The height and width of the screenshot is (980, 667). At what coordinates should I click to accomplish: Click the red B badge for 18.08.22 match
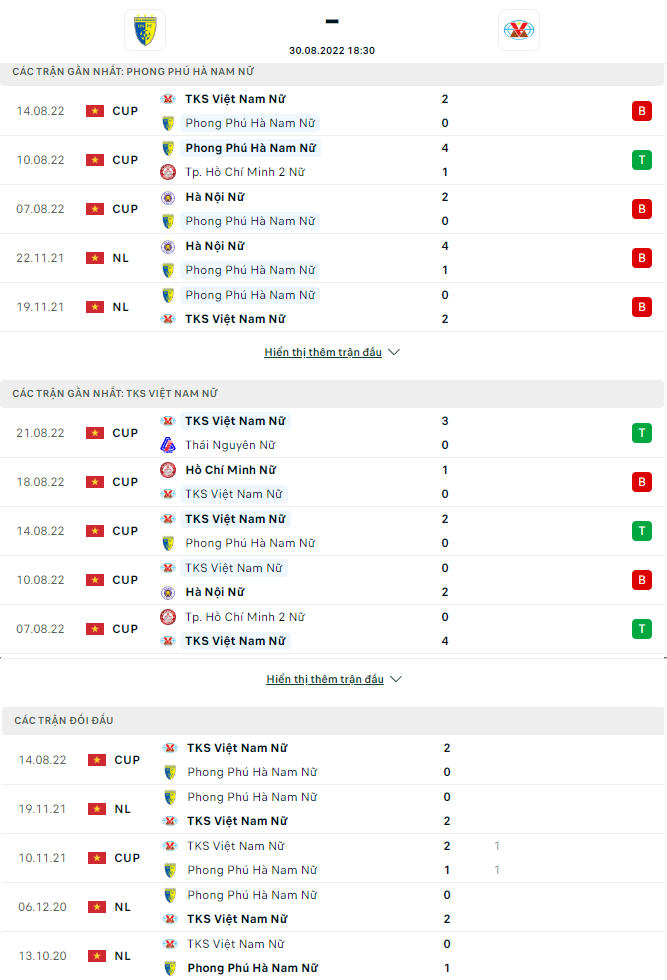point(640,482)
